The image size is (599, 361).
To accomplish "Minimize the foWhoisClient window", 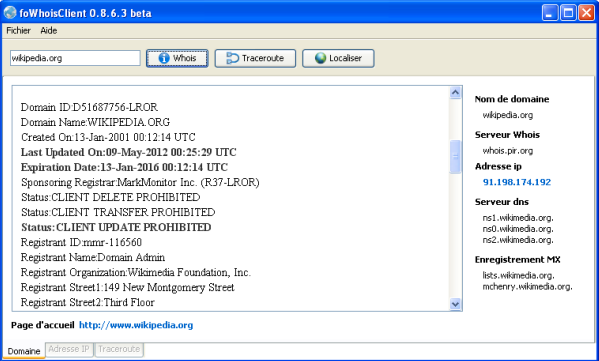I will 550,13.
